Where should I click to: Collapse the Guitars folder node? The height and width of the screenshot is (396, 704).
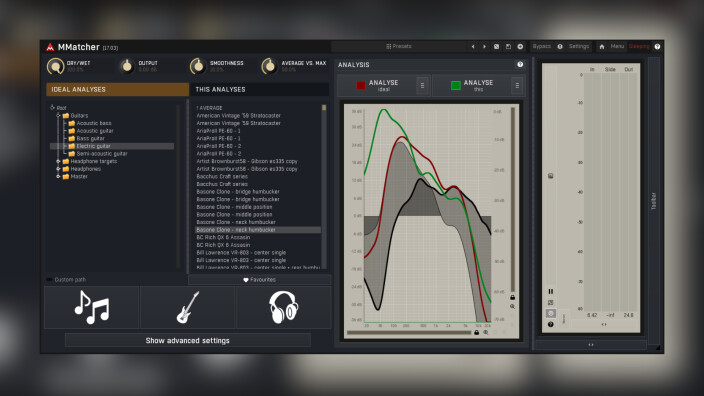(x=58, y=115)
